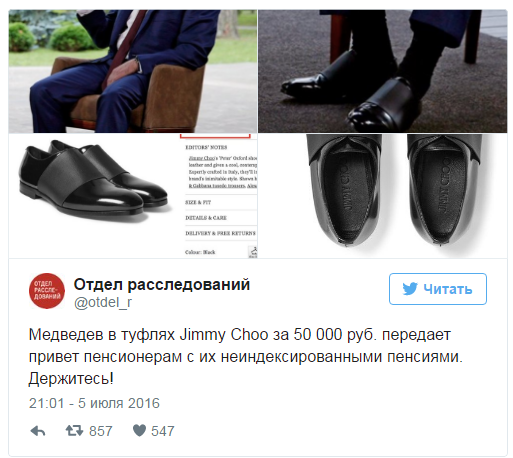Expand DELIVERY & FREE RETURNS section
The width and height of the screenshot is (513, 458).
tap(220, 233)
